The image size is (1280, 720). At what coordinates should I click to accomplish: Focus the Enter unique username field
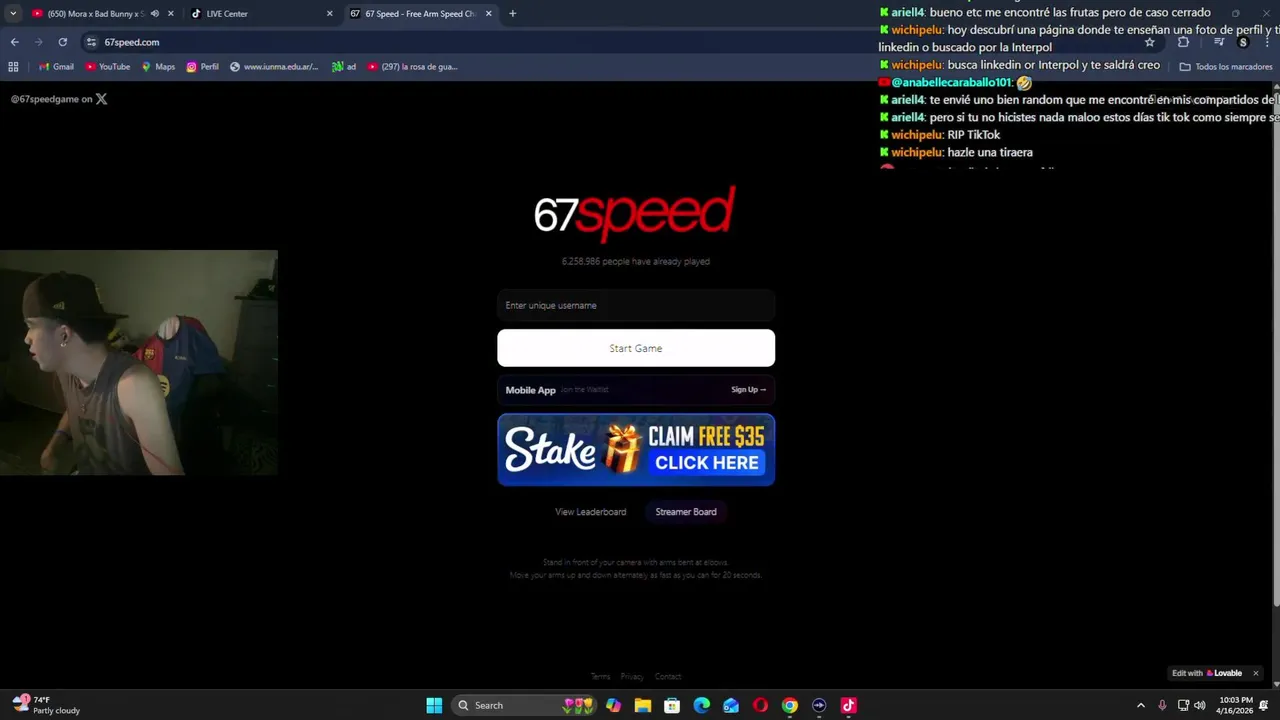click(x=636, y=305)
